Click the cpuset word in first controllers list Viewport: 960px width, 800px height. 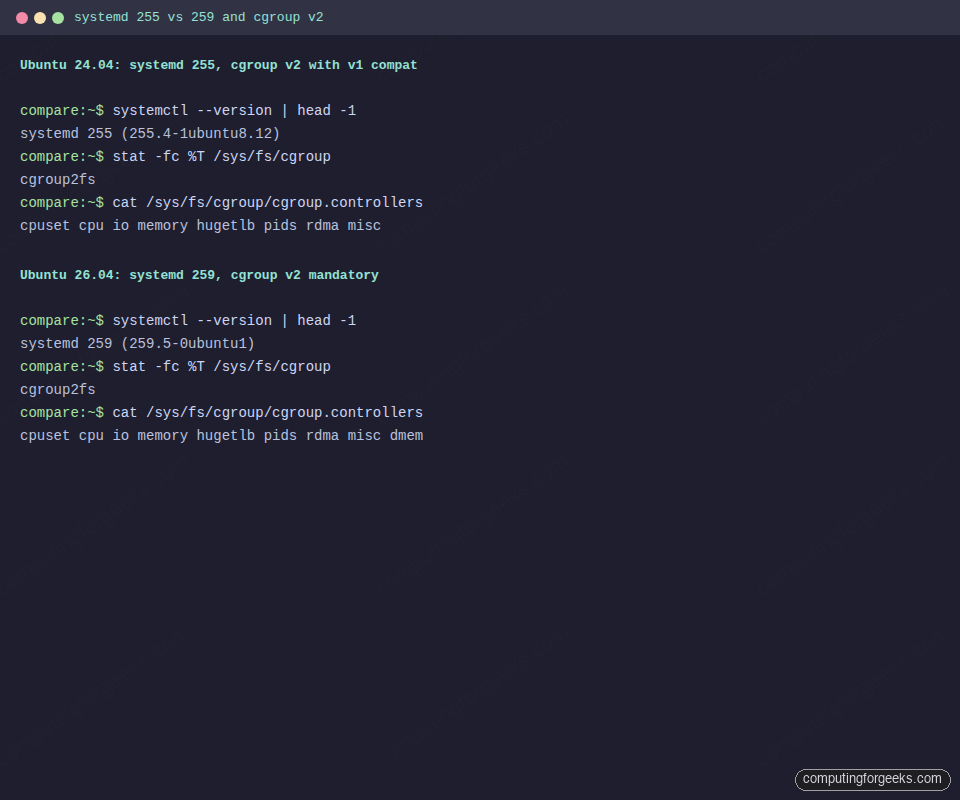(x=44, y=225)
